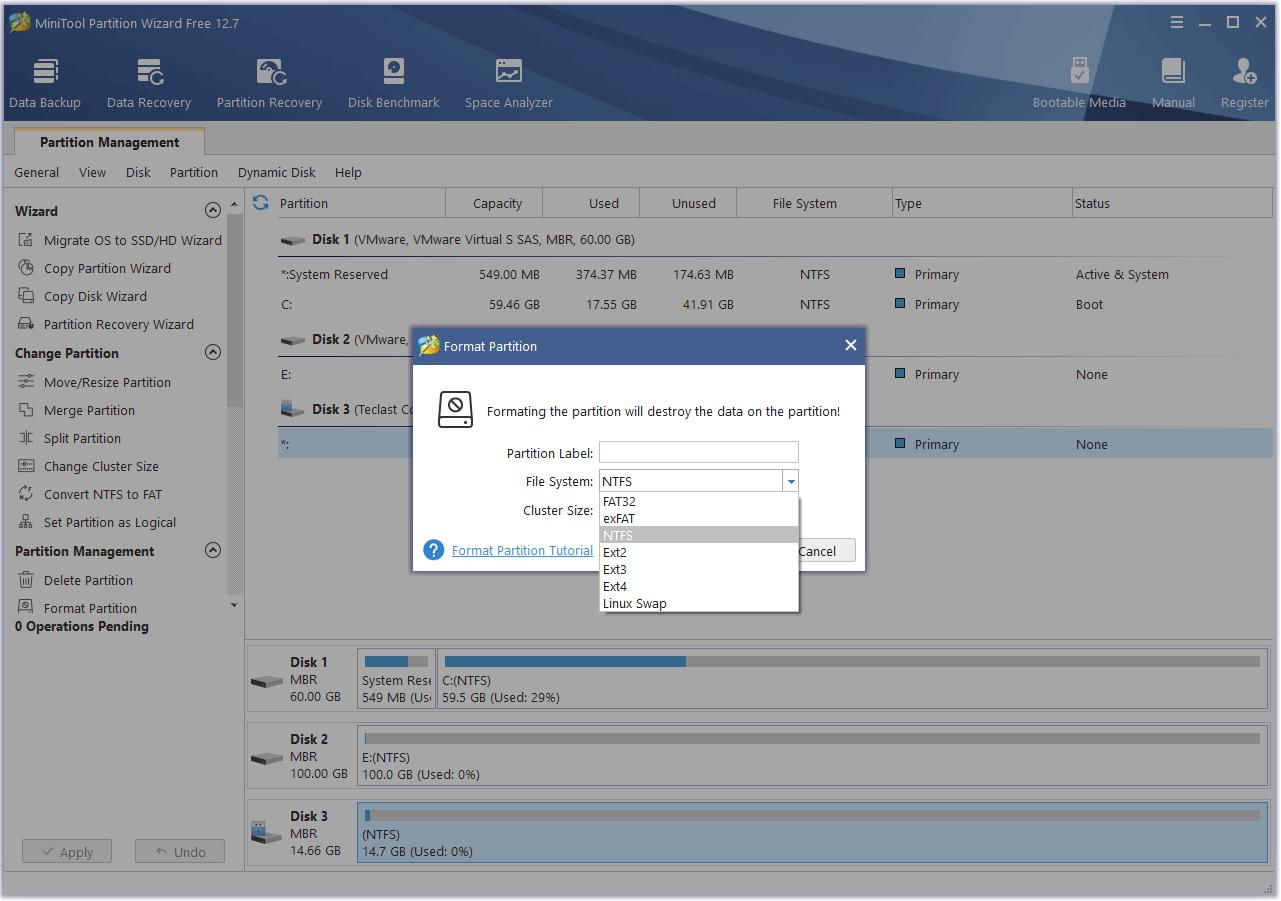Collapse the Wizard panel
Image resolution: width=1281 pixels, height=901 pixels.
coord(212,210)
